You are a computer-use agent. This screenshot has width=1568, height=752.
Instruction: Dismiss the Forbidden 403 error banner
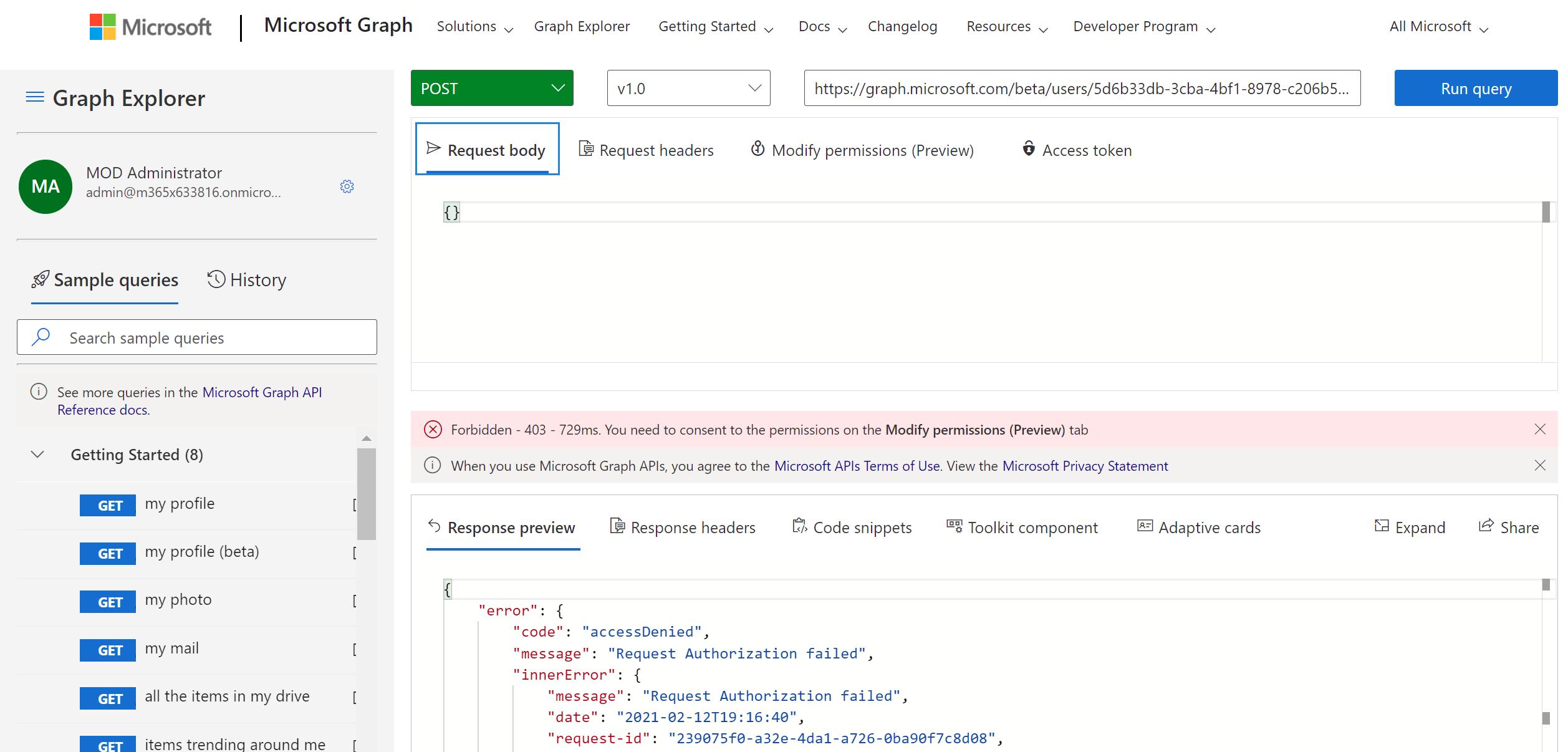point(1539,429)
